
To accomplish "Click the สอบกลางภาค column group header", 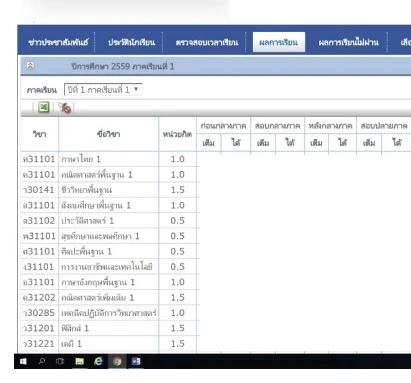I will (277, 126).
